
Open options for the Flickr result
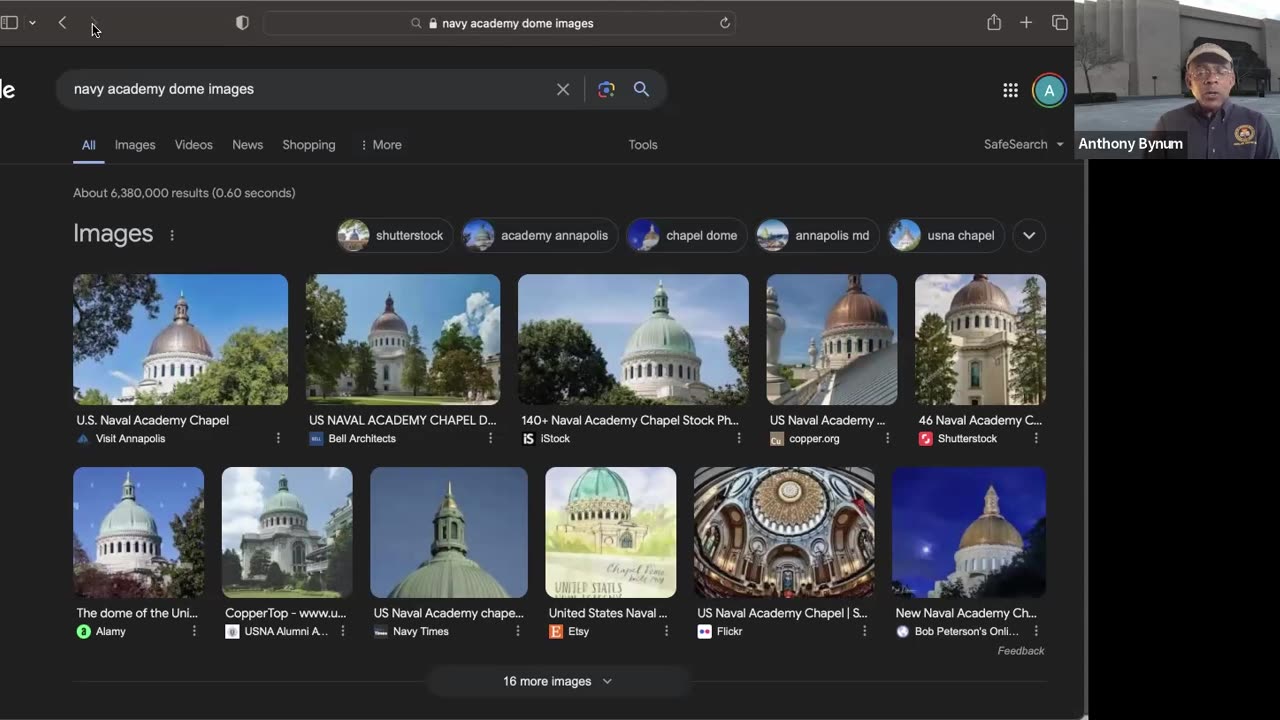pos(865,631)
